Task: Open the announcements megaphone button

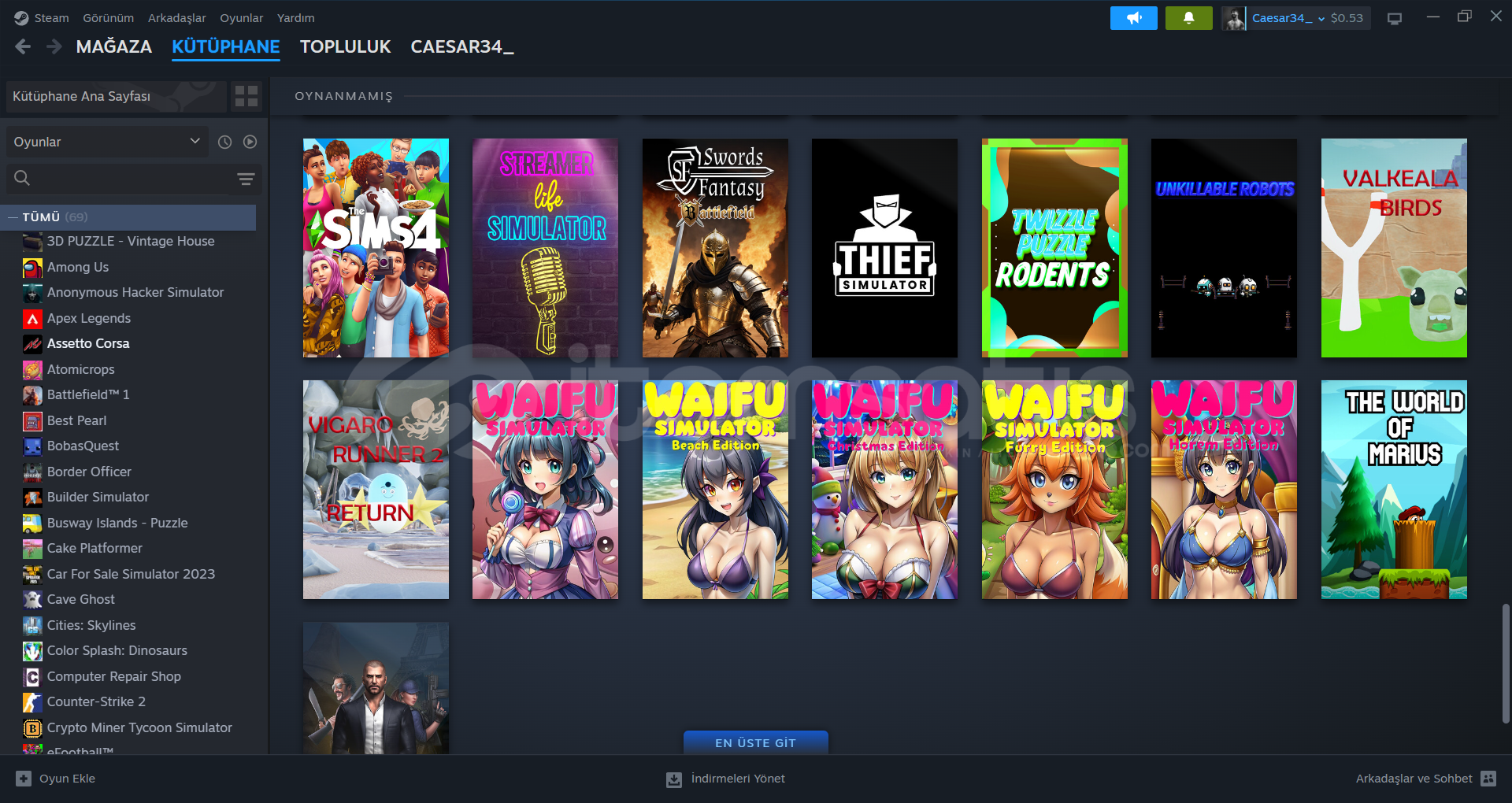Action: tap(1133, 18)
